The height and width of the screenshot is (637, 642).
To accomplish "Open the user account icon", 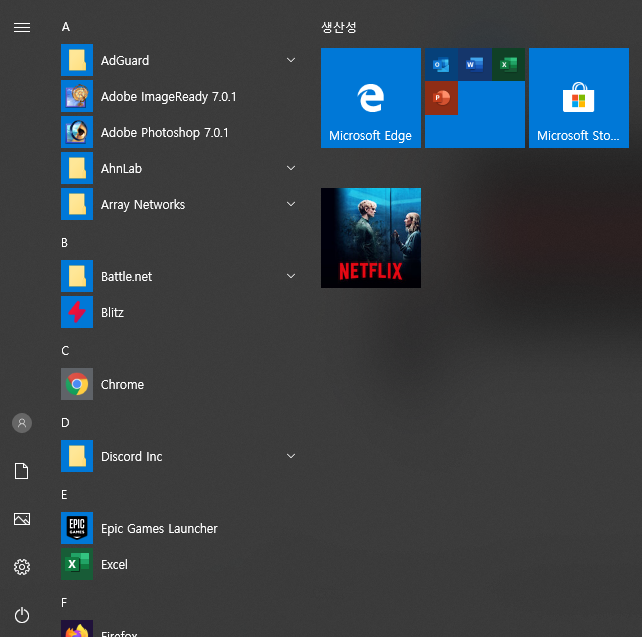I will click(22, 423).
